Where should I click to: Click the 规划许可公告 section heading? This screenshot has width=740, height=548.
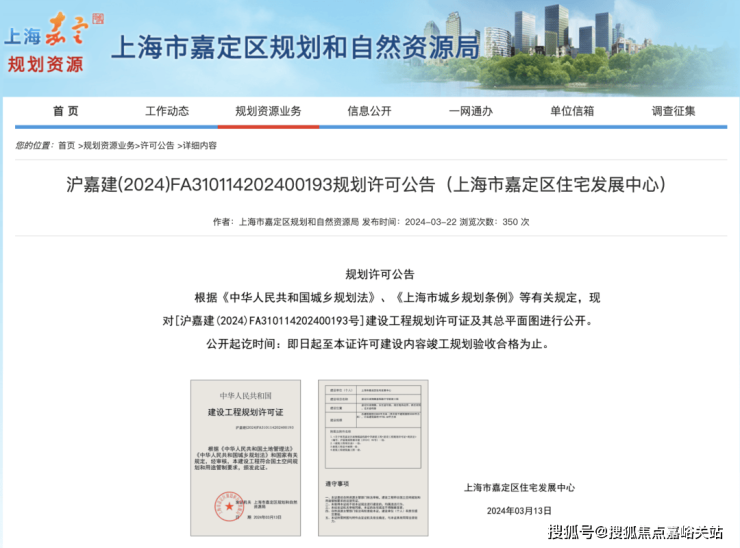(380, 274)
